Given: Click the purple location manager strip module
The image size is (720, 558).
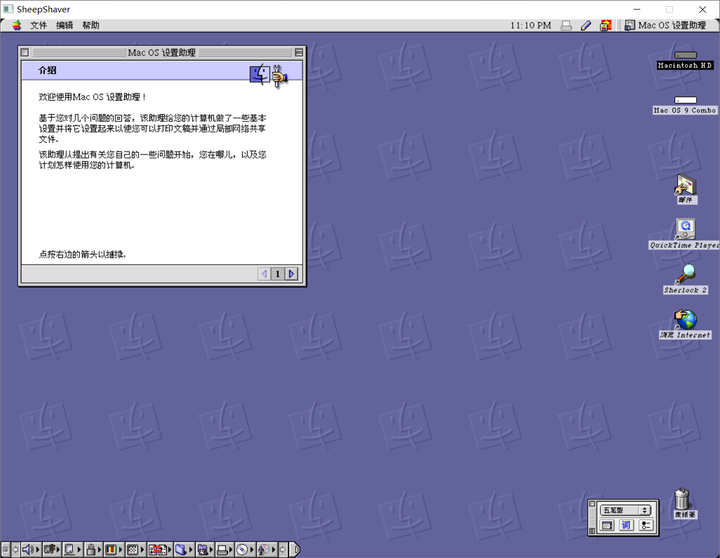Looking at the screenshot, I should [203, 549].
